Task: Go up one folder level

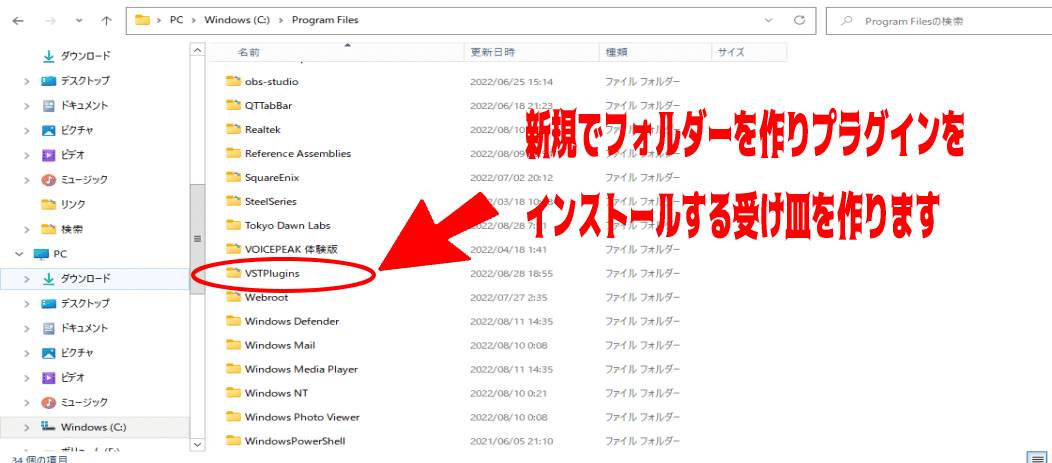Action: click(x=106, y=21)
